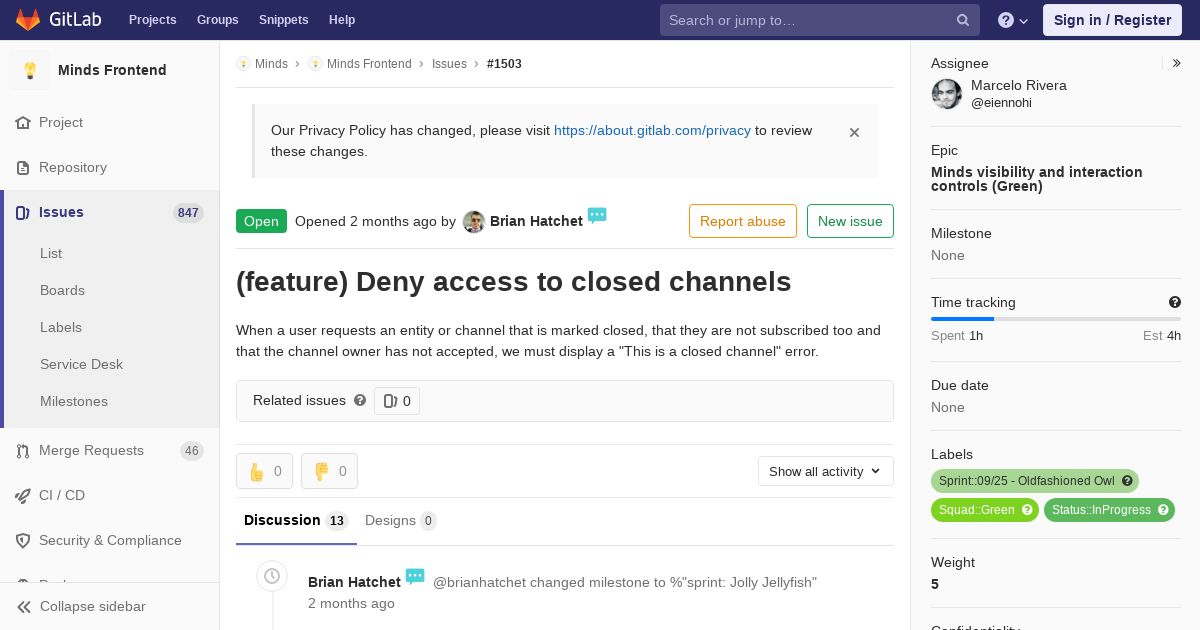This screenshot has height=630, width=1200.
Task: Click the Repository document icon
Action: 22,167
